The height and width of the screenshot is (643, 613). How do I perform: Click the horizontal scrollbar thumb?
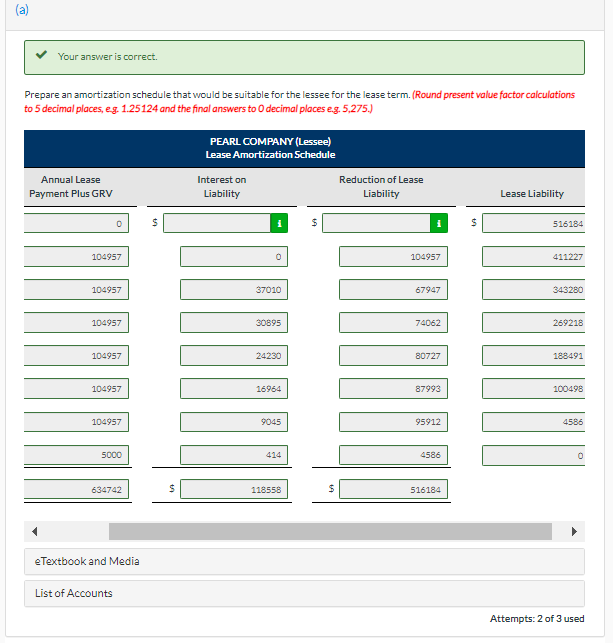[x=330, y=531]
